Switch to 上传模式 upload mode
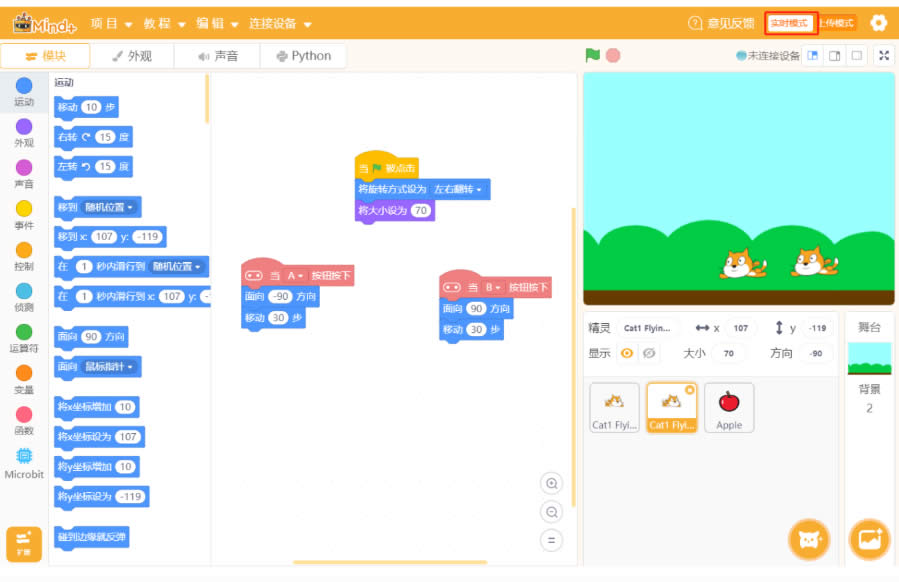This screenshot has width=899, height=582. tap(837, 23)
